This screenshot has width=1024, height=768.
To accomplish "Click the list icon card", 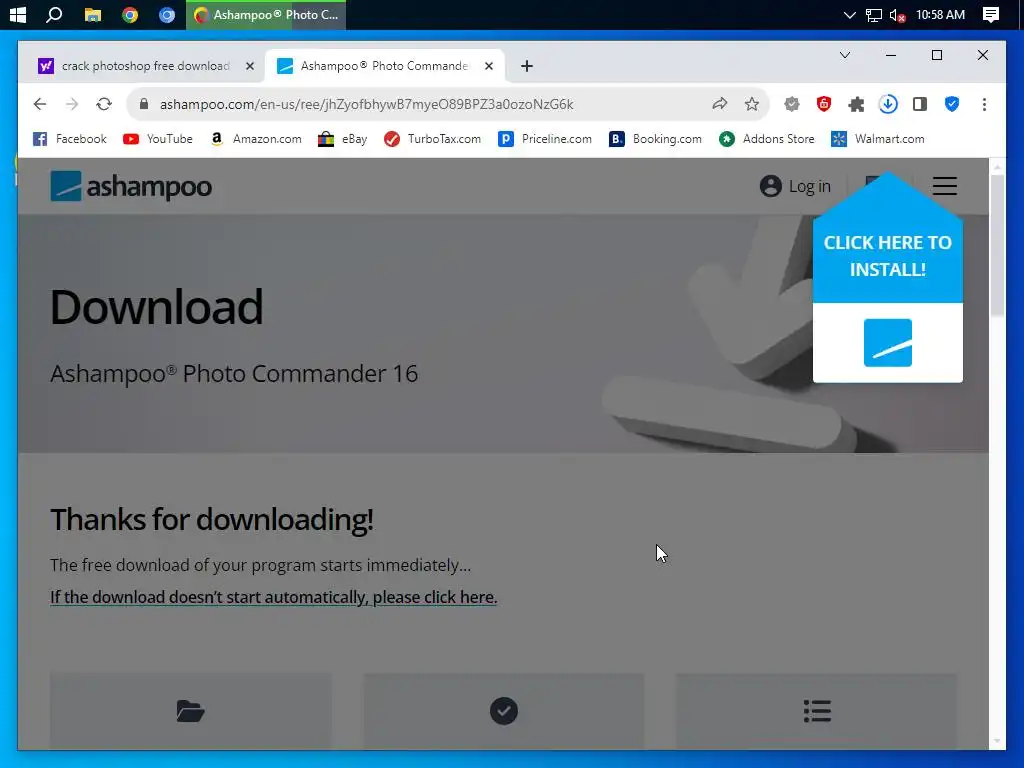I will (x=817, y=711).
